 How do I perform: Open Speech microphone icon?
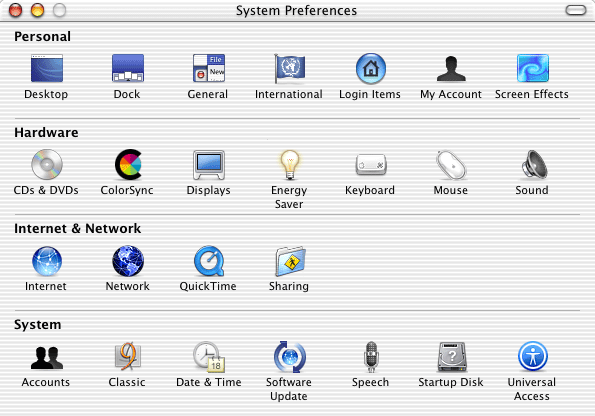tap(371, 357)
